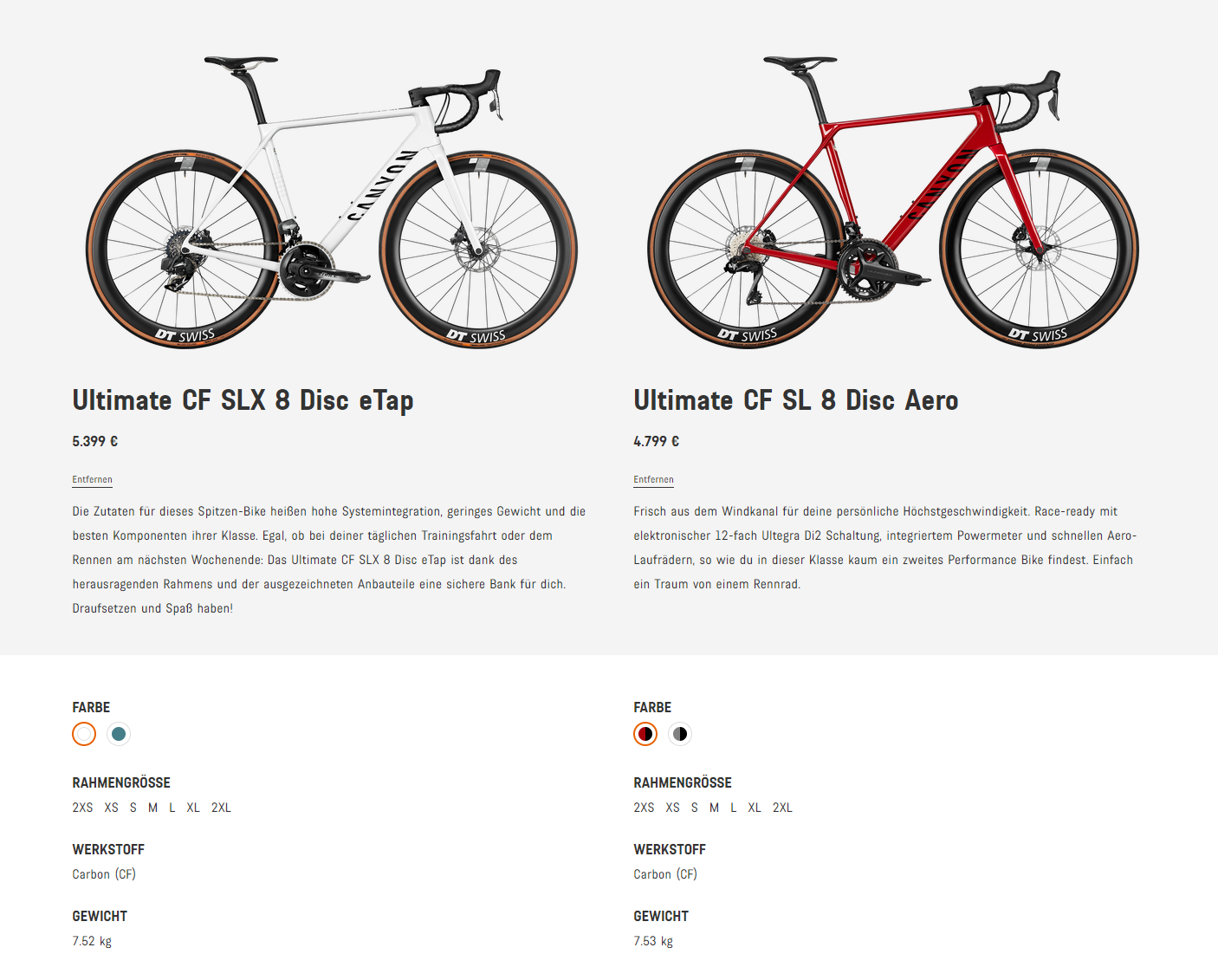Select frame size 2XL for the SL Aero
The image size is (1218, 980).
(x=782, y=808)
